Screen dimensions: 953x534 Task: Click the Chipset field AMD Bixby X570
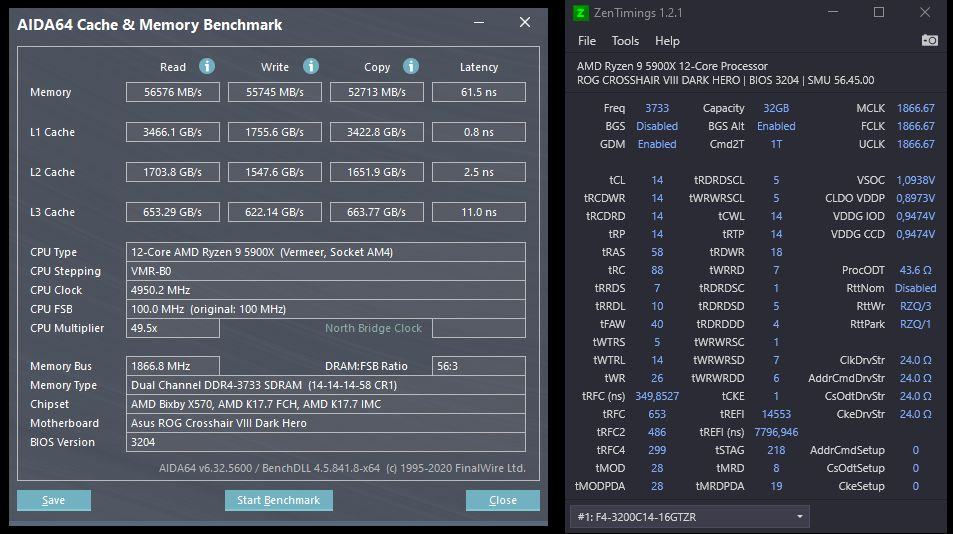coord(326,404)
